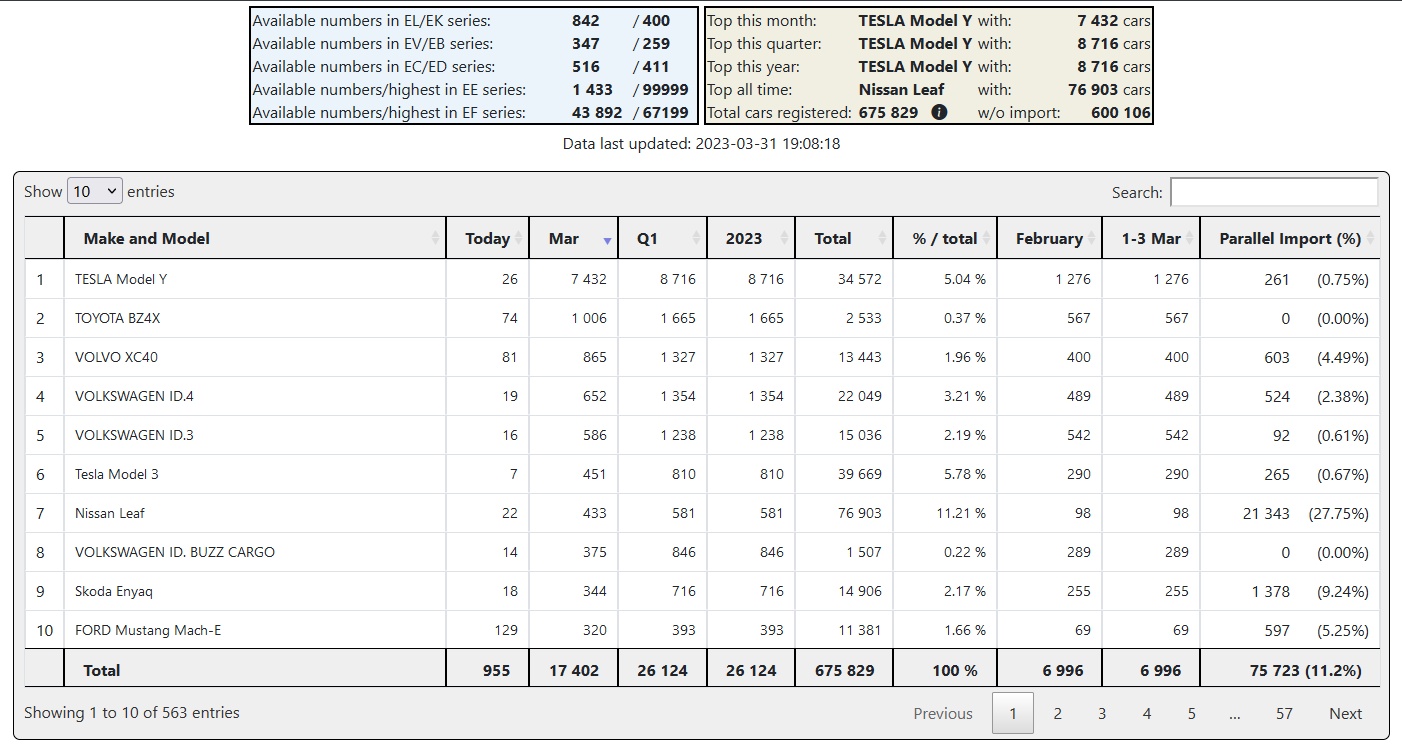Sort table by Mar column
Viewport: 1402px width, 750px height.
[x=573, y=238]
